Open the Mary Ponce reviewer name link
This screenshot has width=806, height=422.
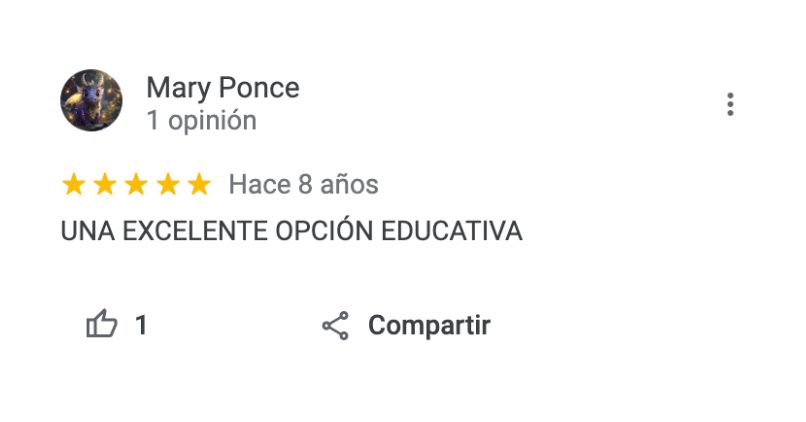pyautogui.click(x=222, y=88)
